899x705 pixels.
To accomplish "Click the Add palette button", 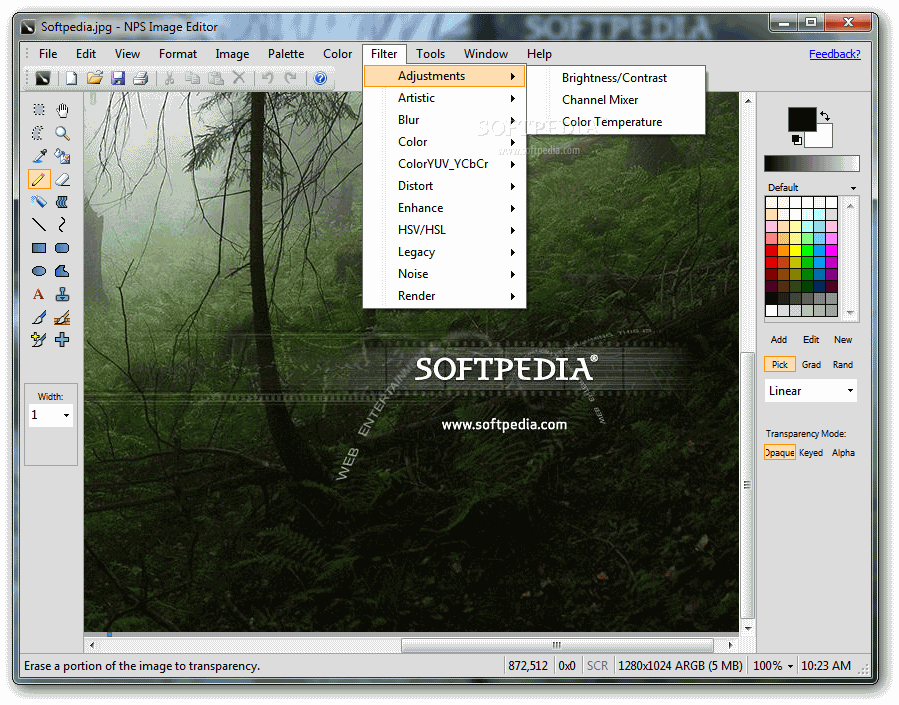I will [779, 340].
